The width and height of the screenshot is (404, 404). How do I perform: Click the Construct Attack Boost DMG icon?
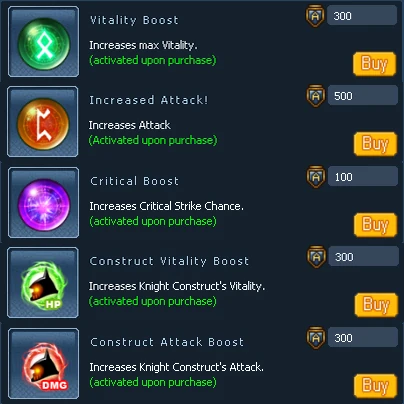43,364
